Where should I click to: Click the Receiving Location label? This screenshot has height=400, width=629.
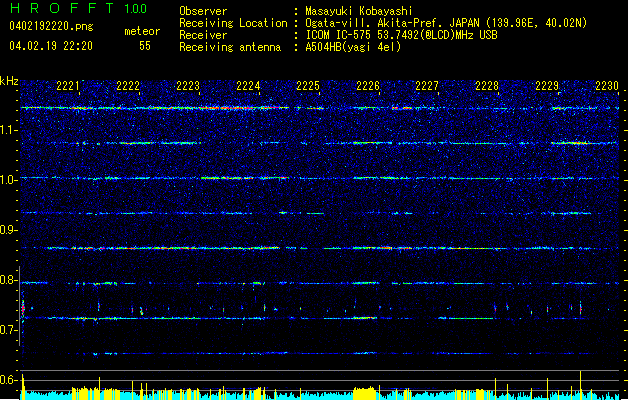[233, 23]
